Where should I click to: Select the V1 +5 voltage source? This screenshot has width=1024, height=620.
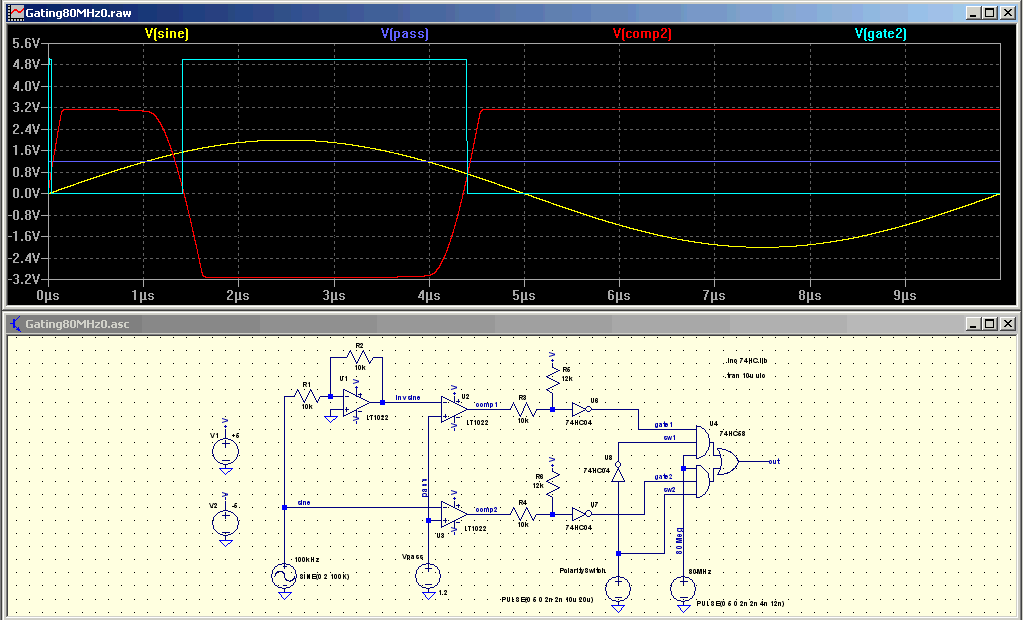[225, 451]
